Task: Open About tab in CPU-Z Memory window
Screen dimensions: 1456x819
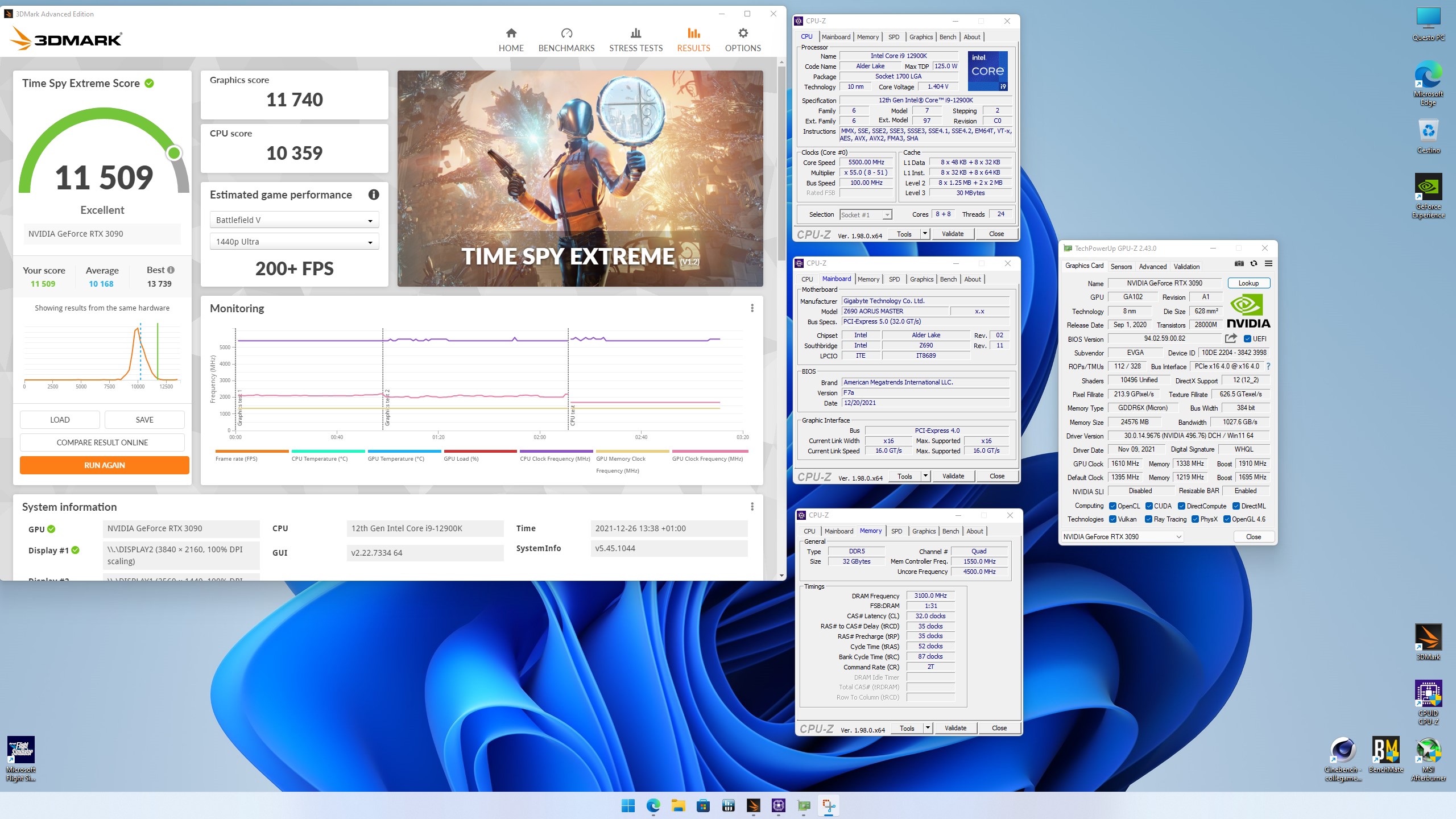Action: click(x=975, y=531)
